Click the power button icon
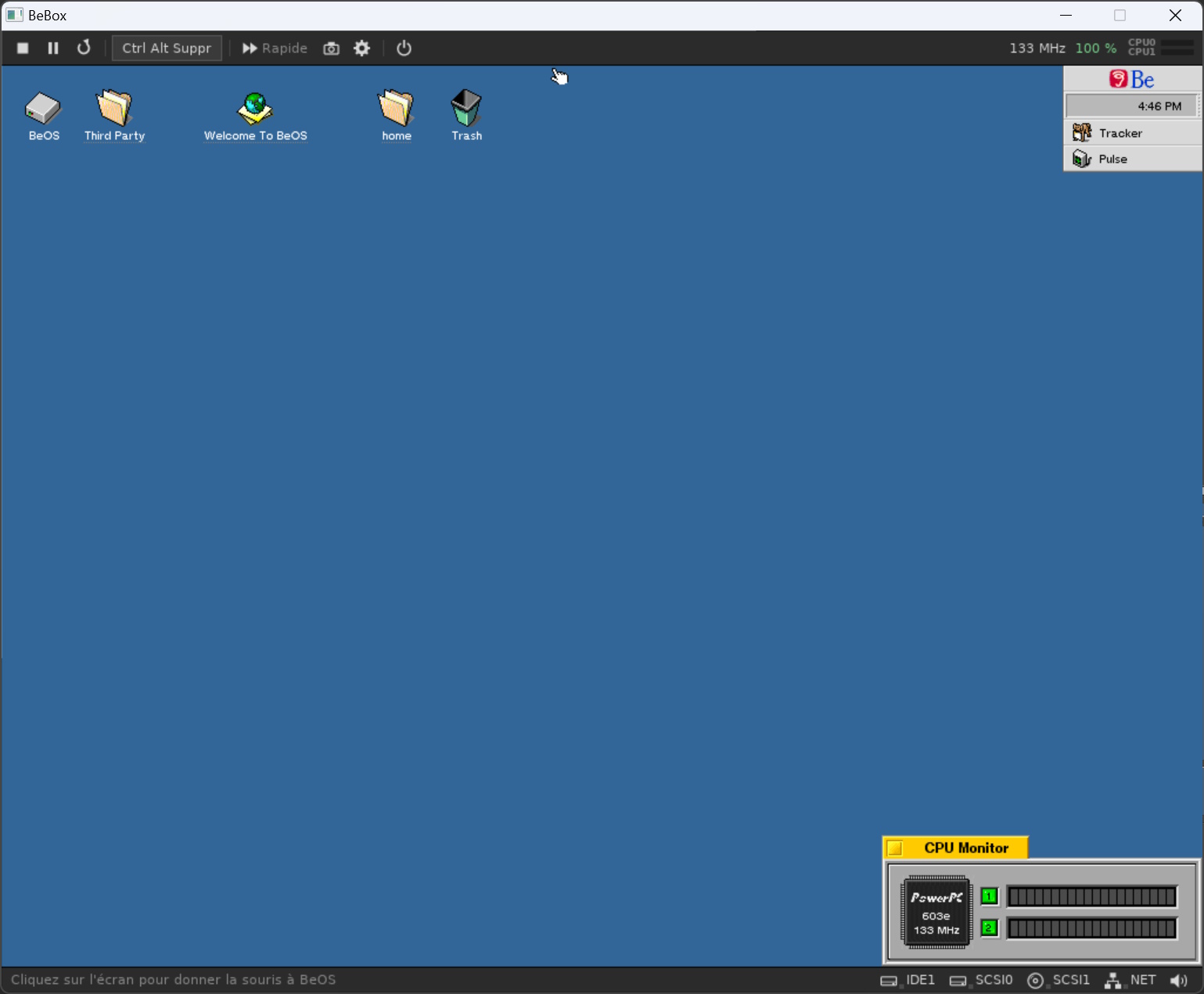 pyautogui.click(x=404, y=48)
